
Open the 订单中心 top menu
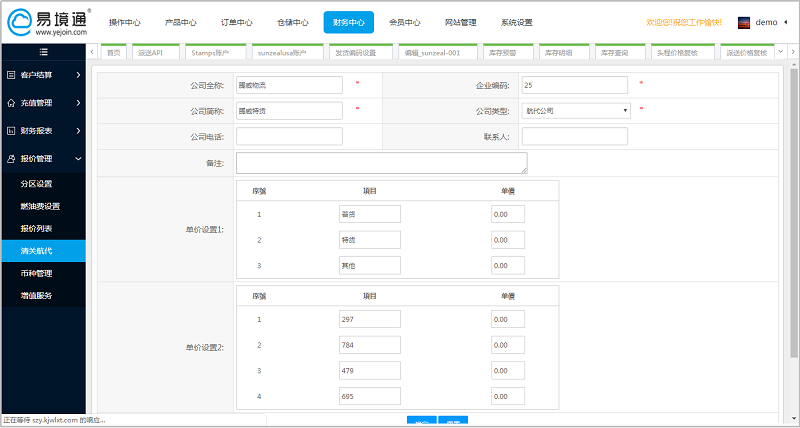(x=236, y=22)
